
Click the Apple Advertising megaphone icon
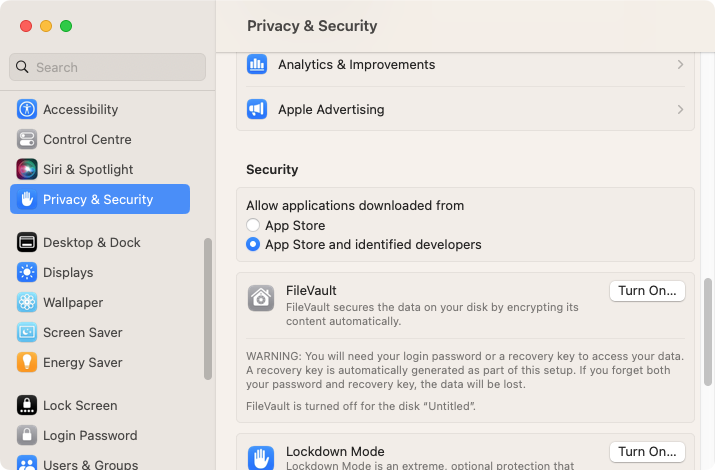click(x=257, y=109)
